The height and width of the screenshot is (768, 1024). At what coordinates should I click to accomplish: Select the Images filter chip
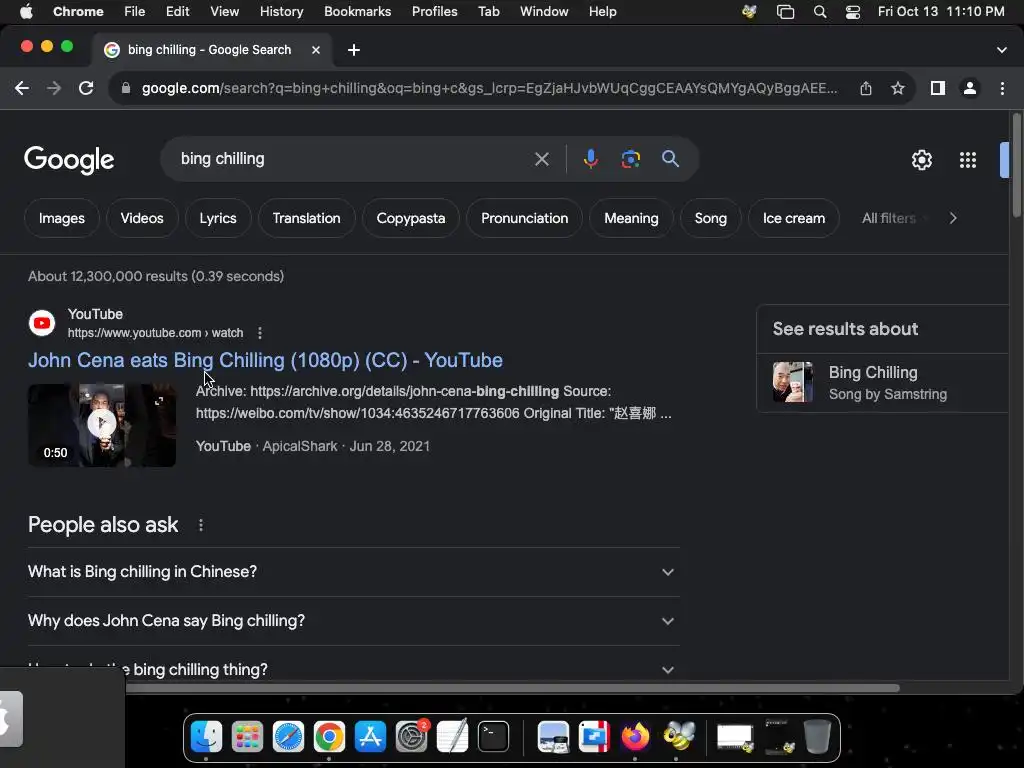click(x=61, y=218)
